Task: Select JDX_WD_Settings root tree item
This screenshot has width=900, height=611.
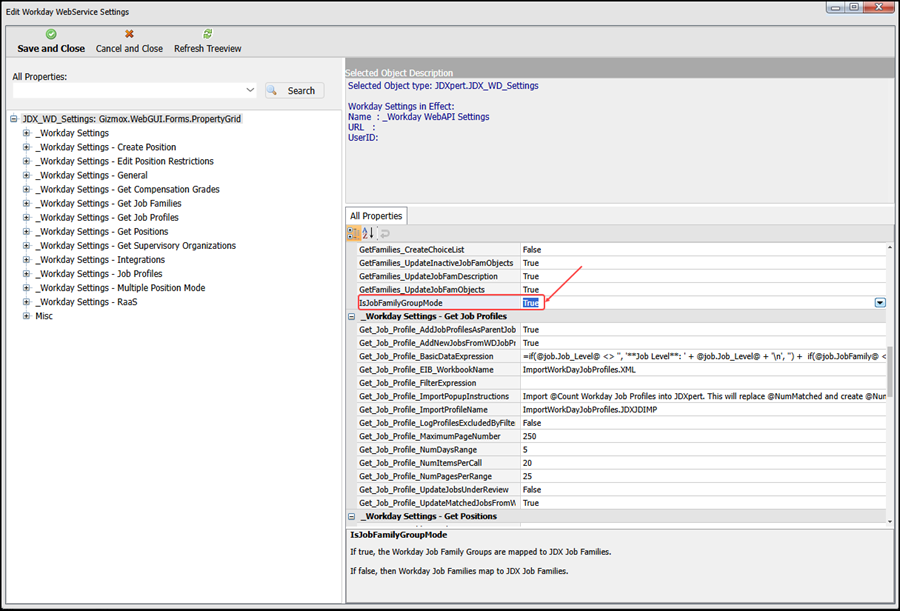Action: pos(131,119)
